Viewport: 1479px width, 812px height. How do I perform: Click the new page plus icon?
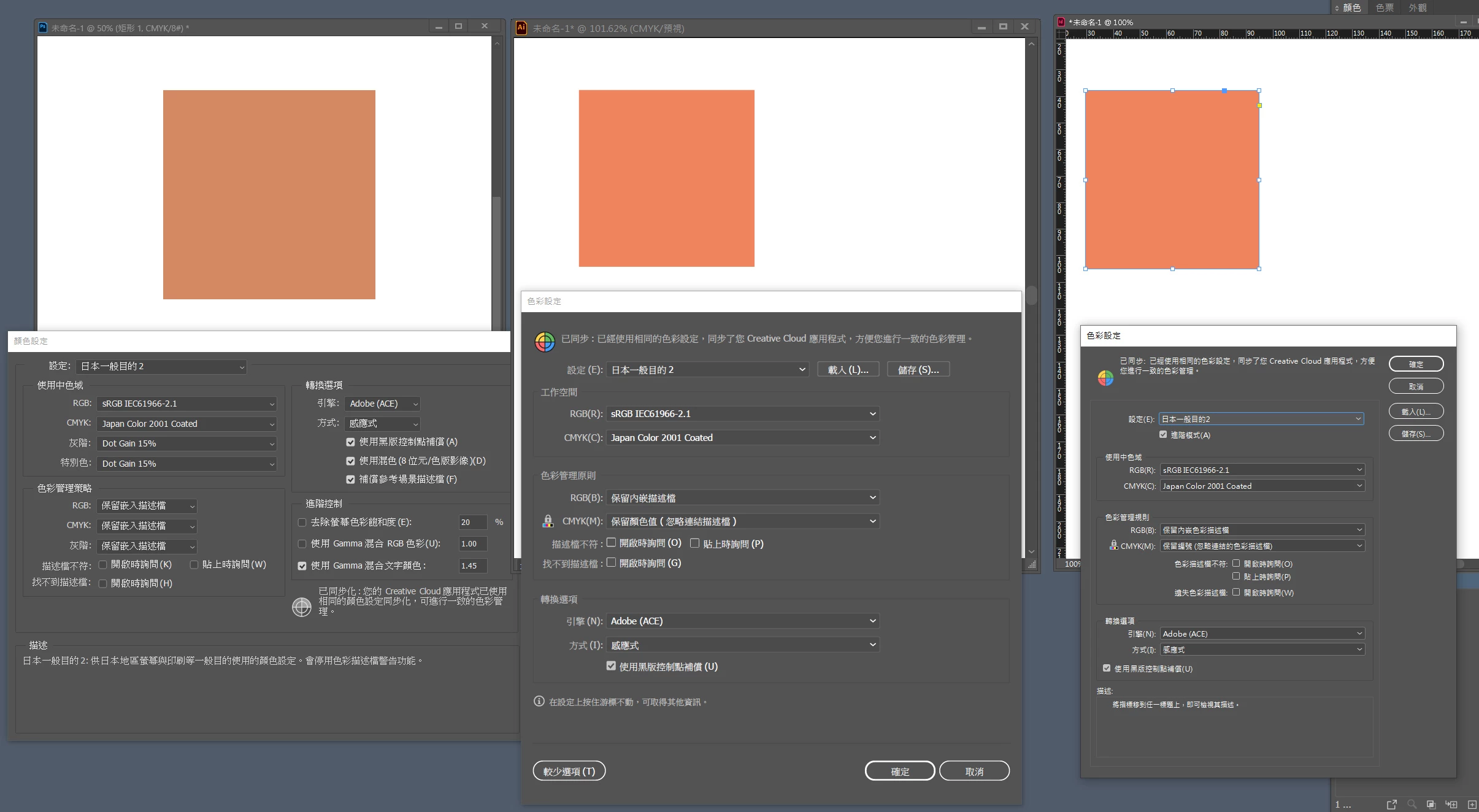(x=1472, y=804)
